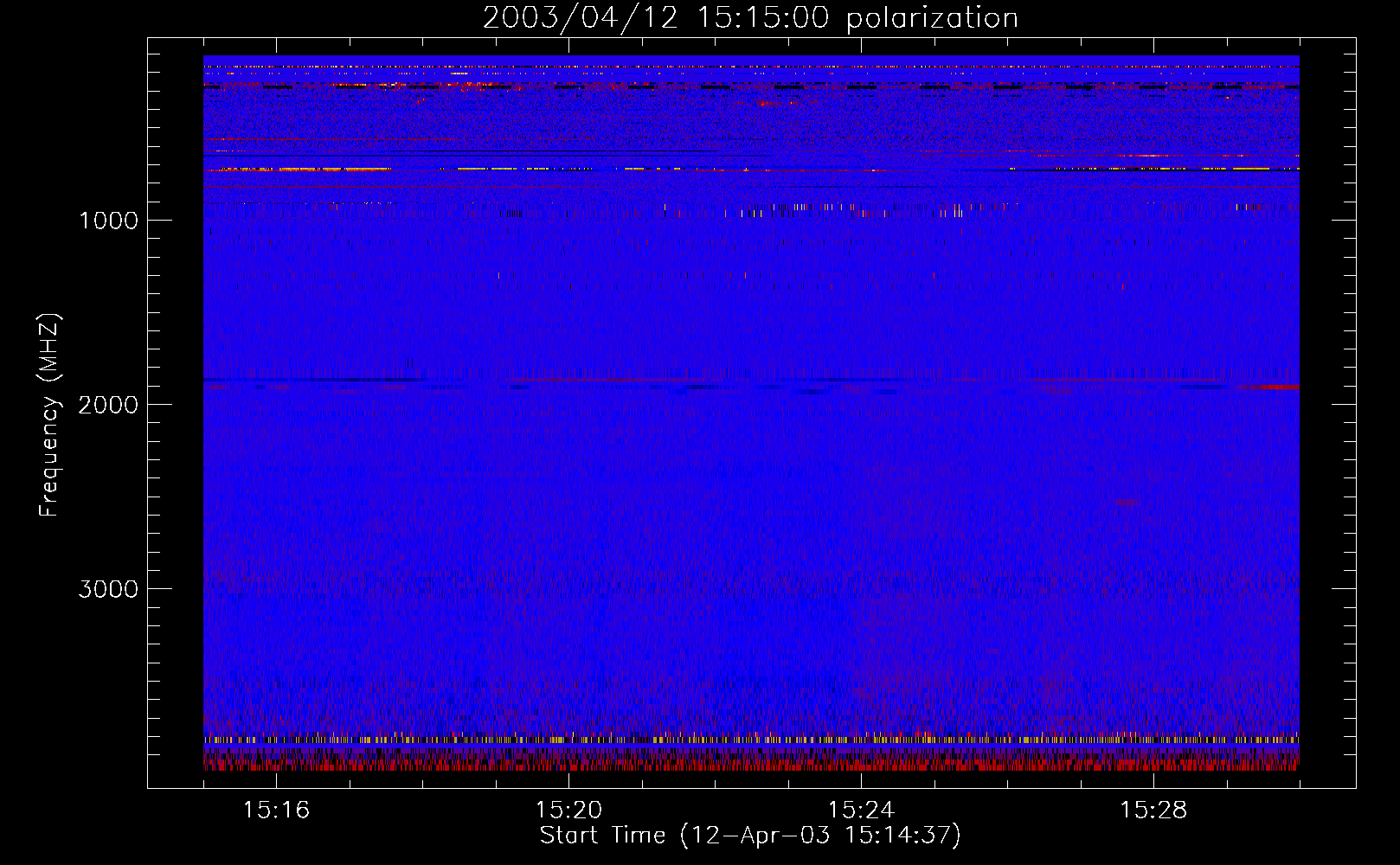
Task: Select the 'Start Time (12-Apr-03 15:14:37)' label
Action: 750,836
